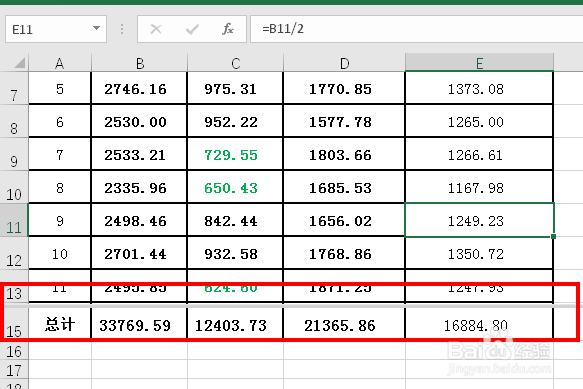This screenshot has width=583, height=389.
Task: Select row 15 header
Action: click(x=14, y=323)
